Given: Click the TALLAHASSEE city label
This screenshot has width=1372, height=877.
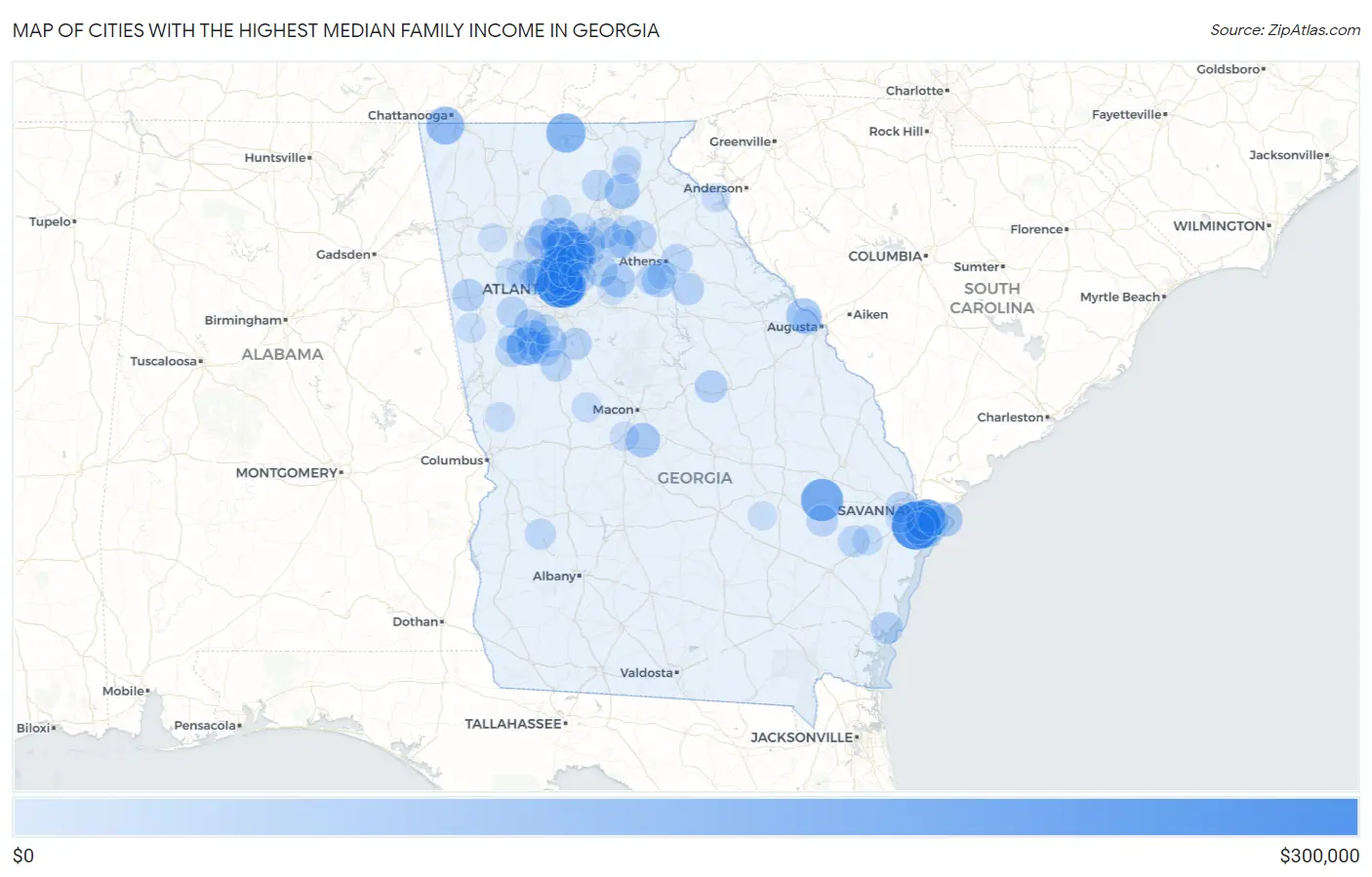Looking at the screenshot, I should click(516, 724).
